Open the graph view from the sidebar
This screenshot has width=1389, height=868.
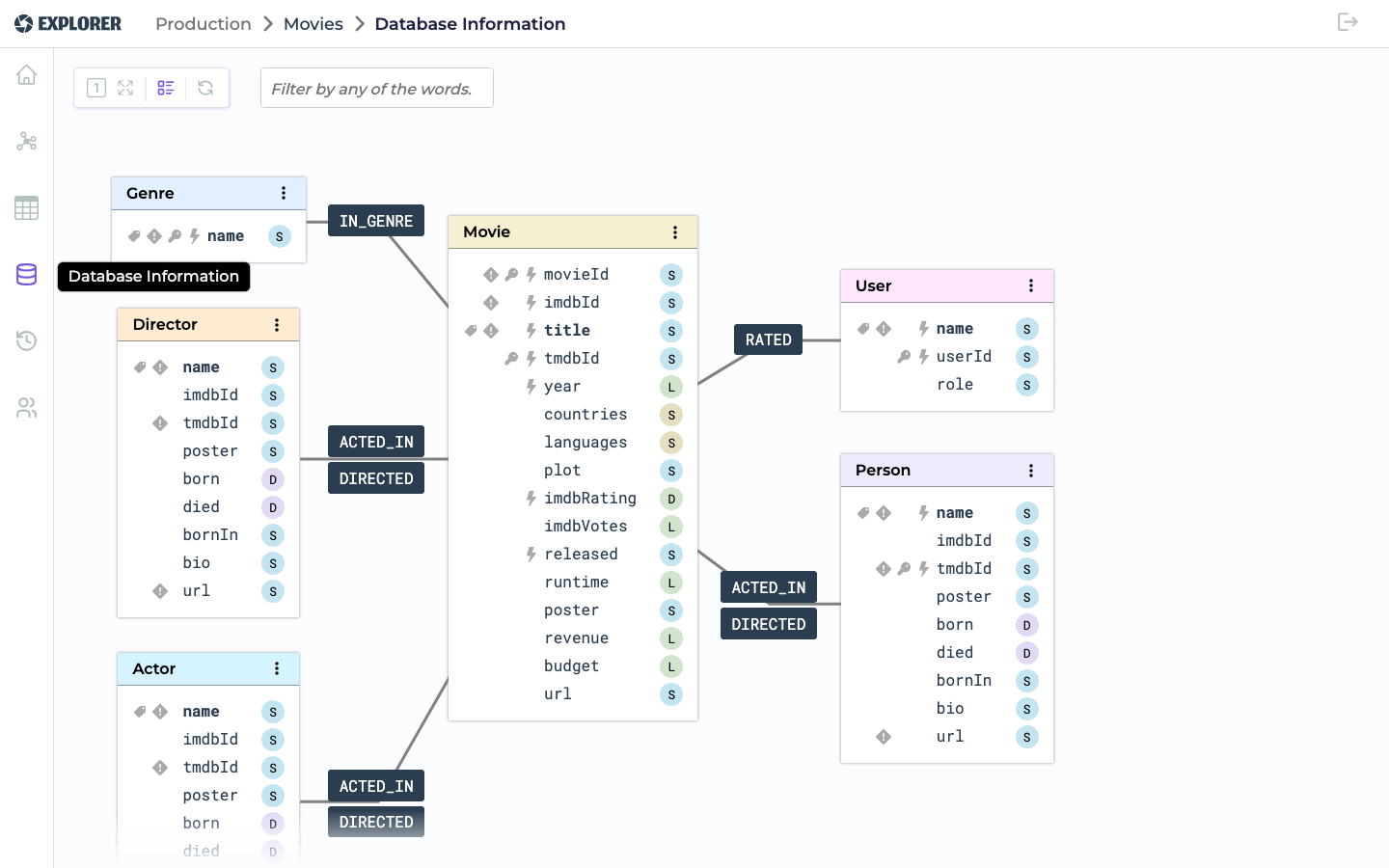[x=26, y=142]
